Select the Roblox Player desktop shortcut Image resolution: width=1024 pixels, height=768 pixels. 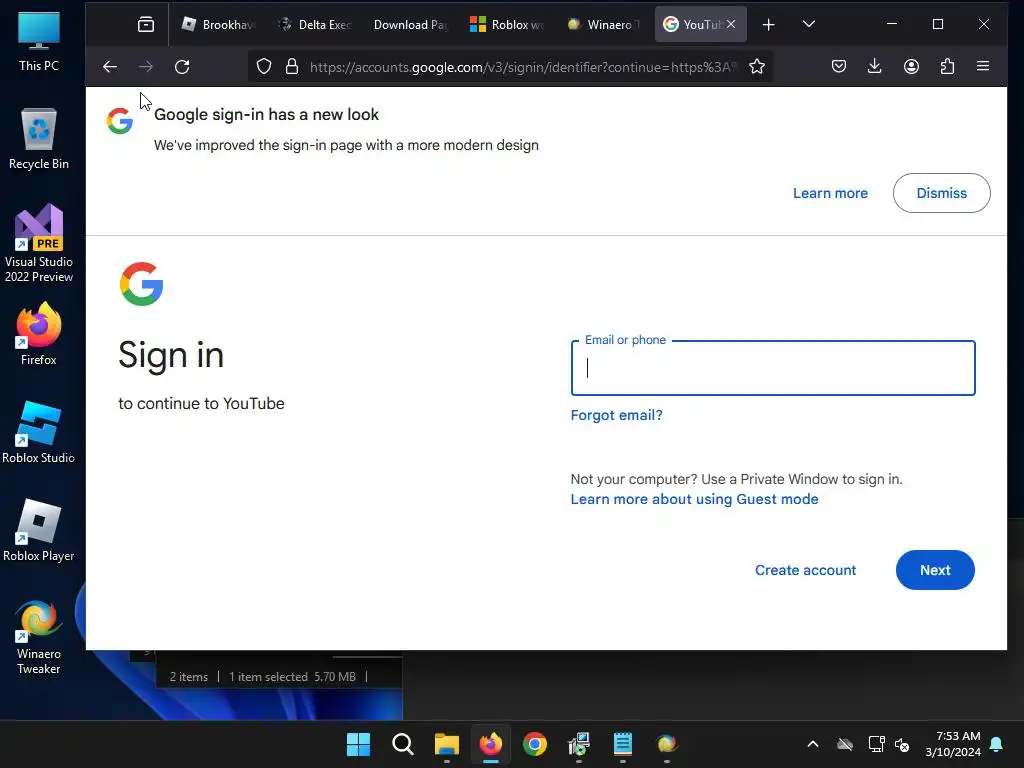(39, 530)
